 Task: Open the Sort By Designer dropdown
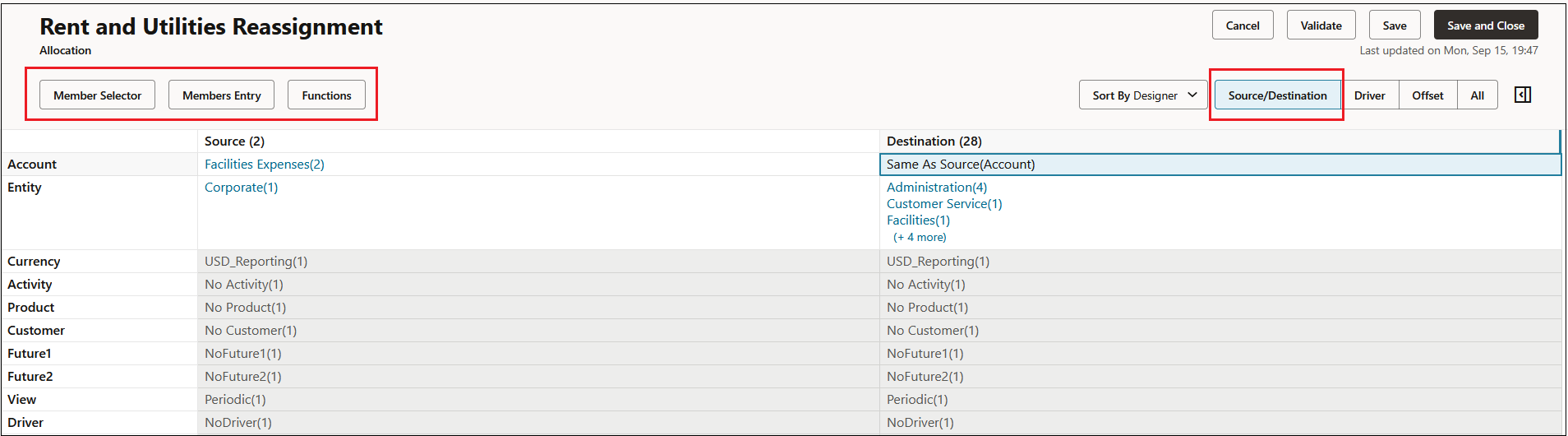[x=1143, y=95]
